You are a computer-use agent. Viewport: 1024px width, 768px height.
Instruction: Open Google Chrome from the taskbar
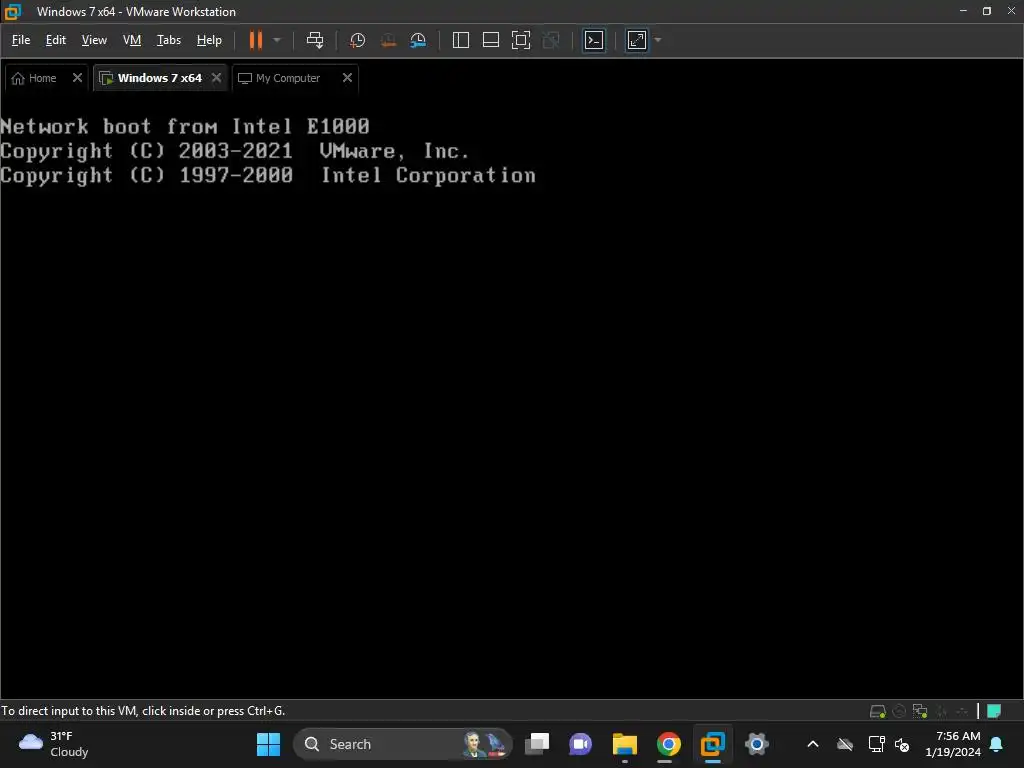668,744
